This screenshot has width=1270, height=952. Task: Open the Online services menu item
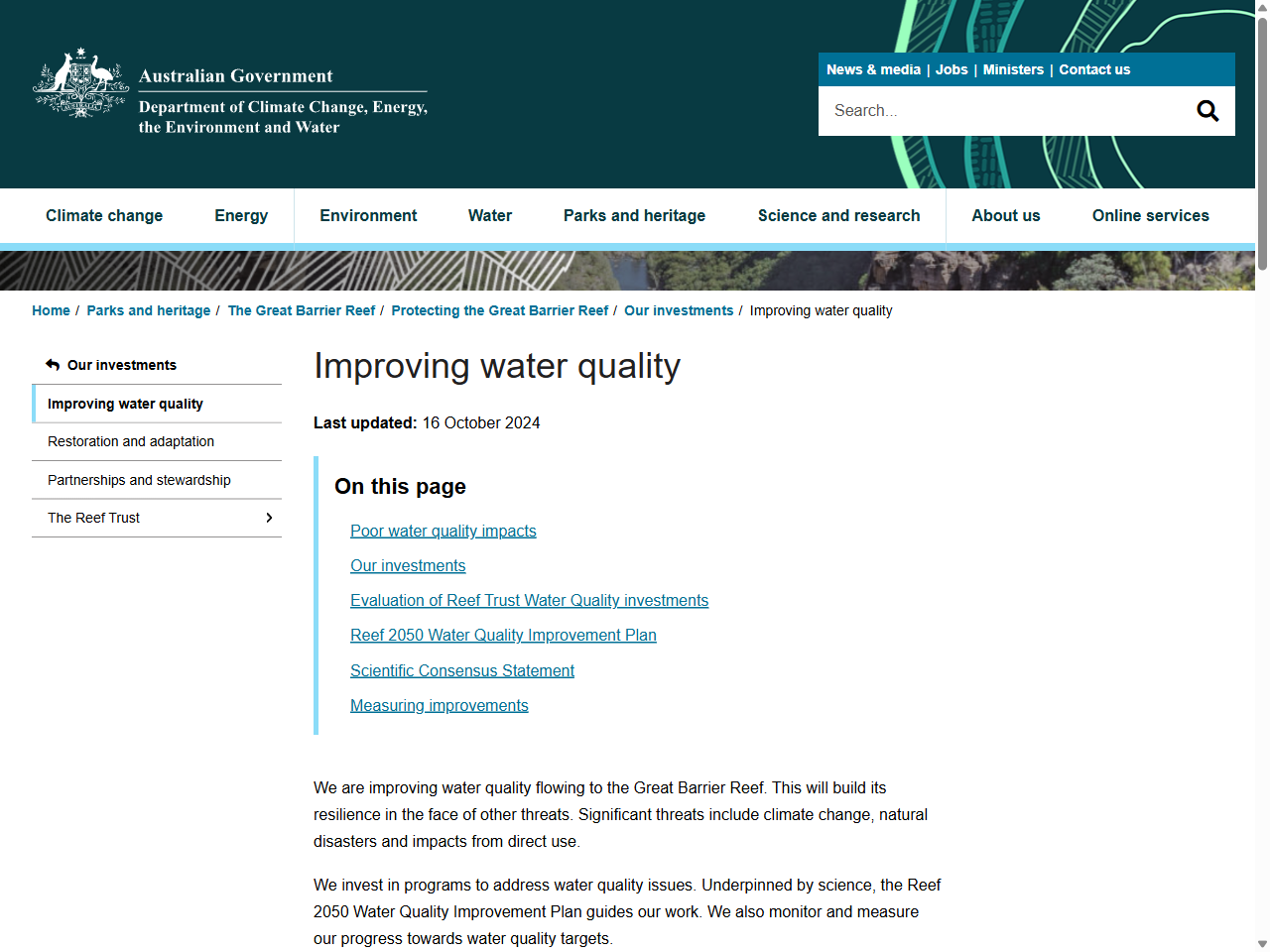coord(1150,215)
